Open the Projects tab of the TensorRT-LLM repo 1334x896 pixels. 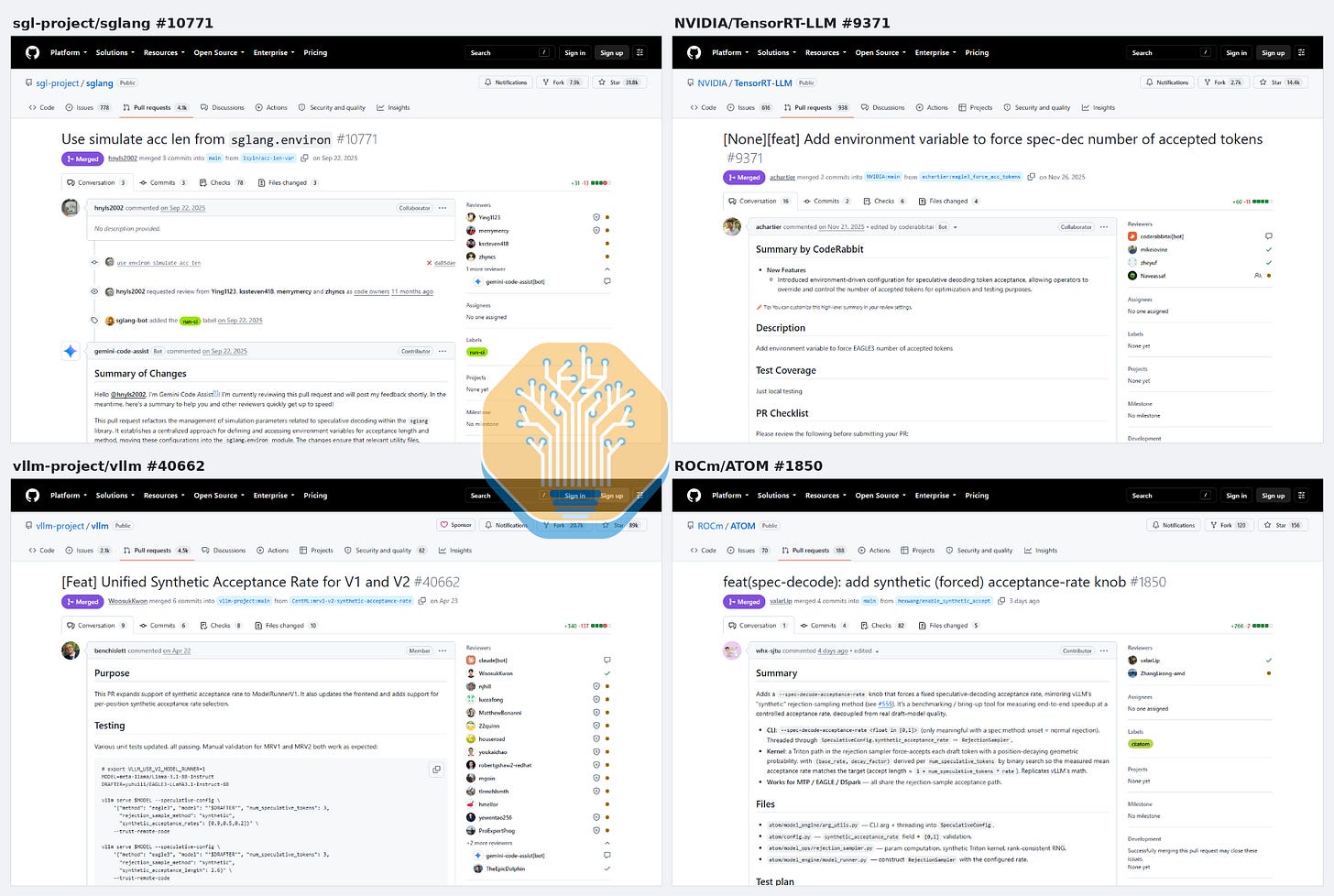tap(976, 107)
